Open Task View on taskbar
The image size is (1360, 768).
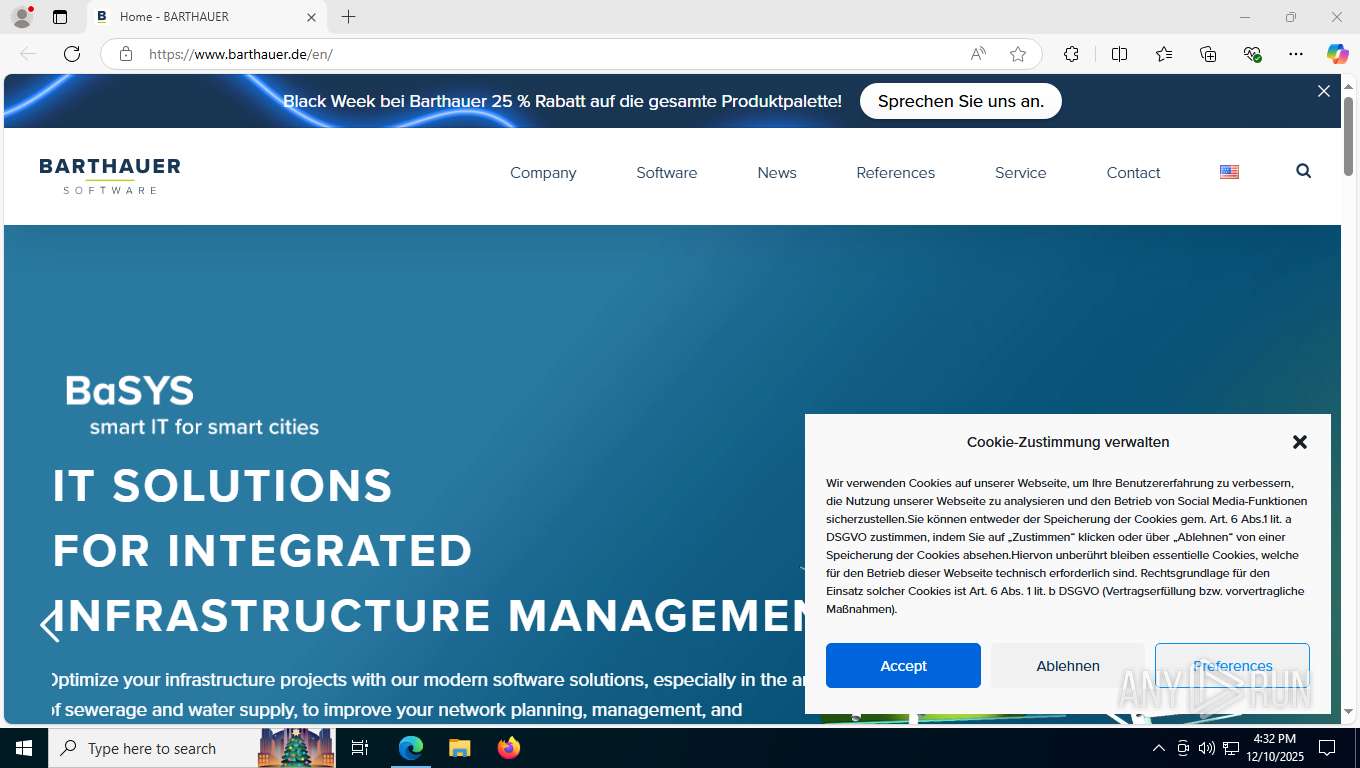360,748
